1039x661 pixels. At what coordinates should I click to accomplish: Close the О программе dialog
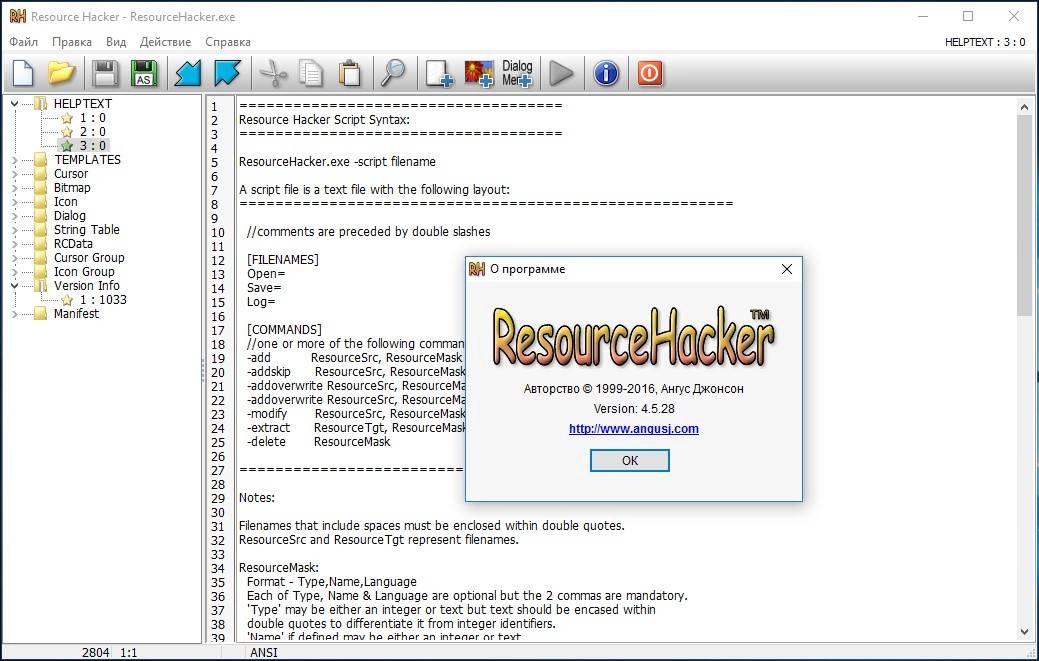(x=787, y=269)
